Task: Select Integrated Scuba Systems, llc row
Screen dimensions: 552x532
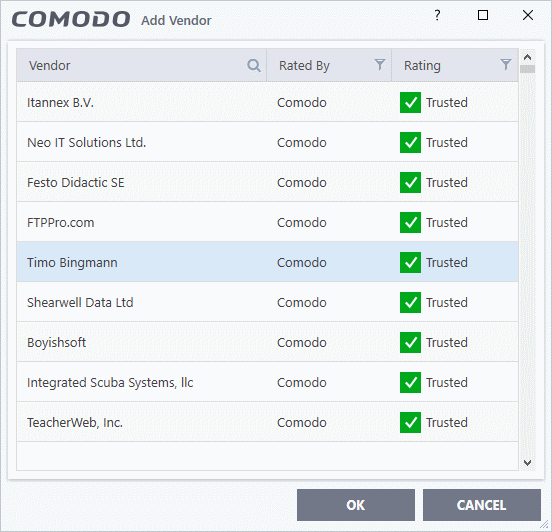Action: [267, 382]
